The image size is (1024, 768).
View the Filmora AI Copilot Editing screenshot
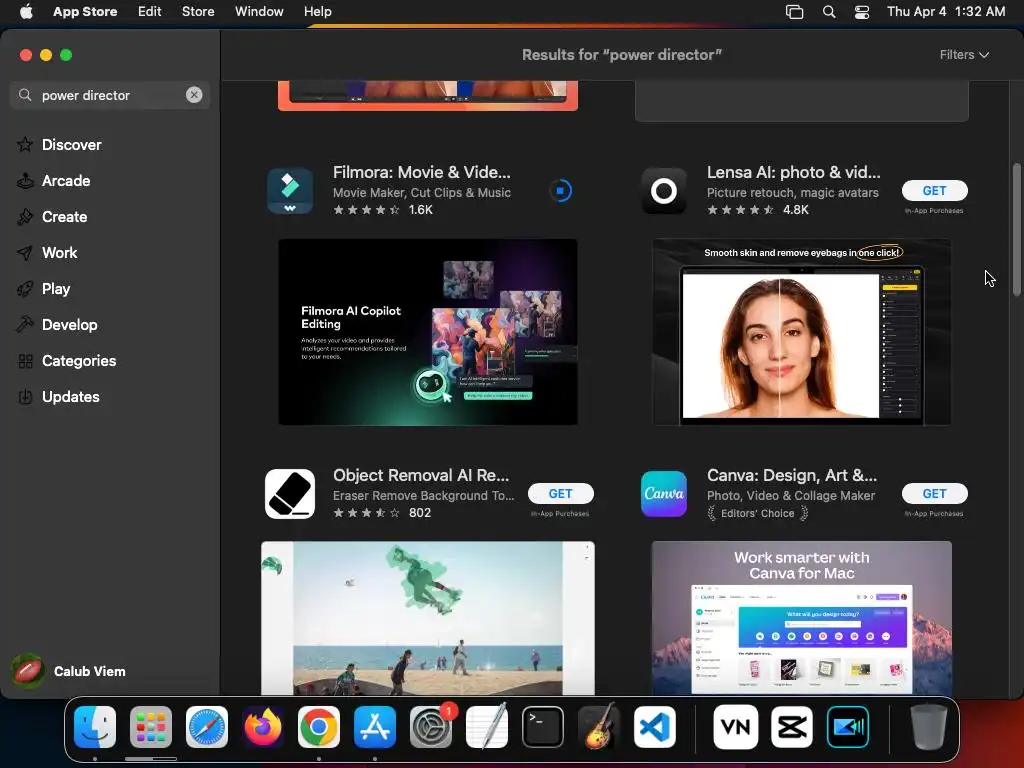click(428, 332)
